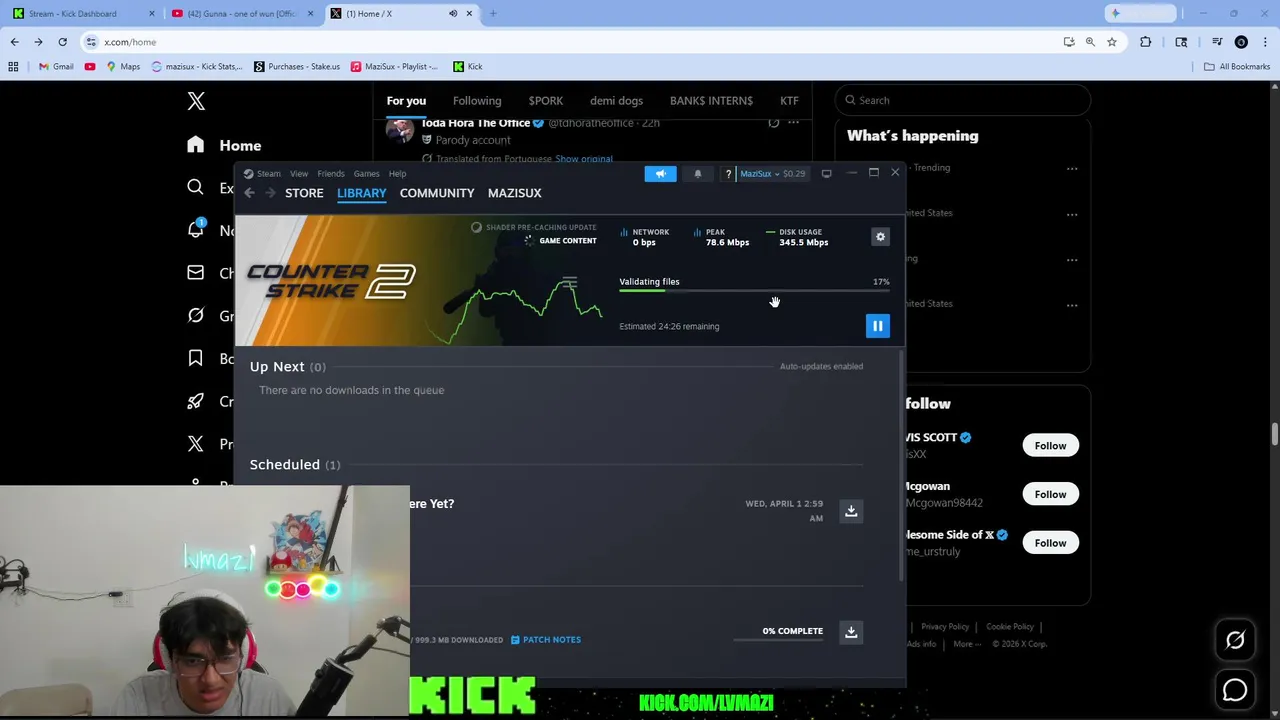Focus X Search input field
Screen dimensions: 1280x720
962,100
